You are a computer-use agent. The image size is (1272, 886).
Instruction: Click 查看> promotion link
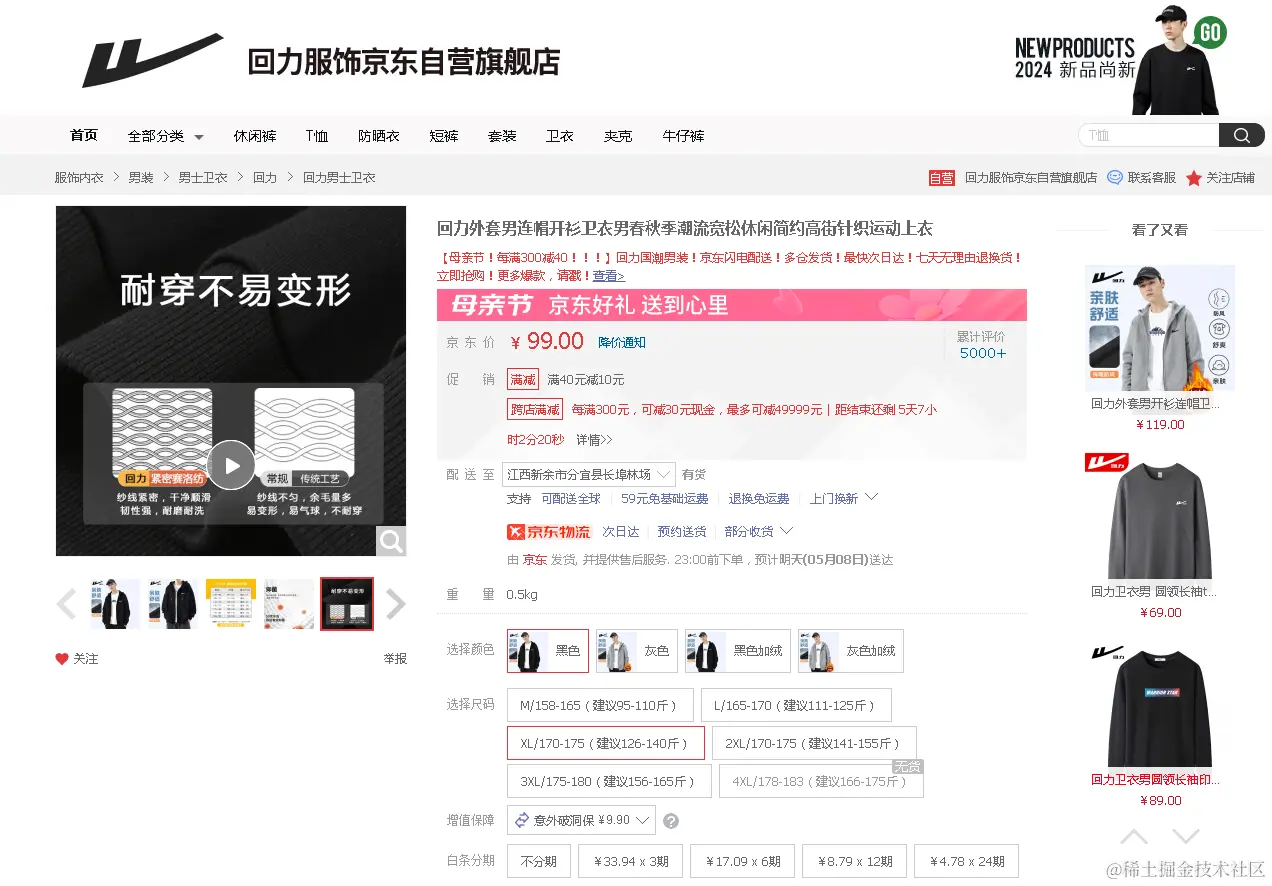pos(608,276)
